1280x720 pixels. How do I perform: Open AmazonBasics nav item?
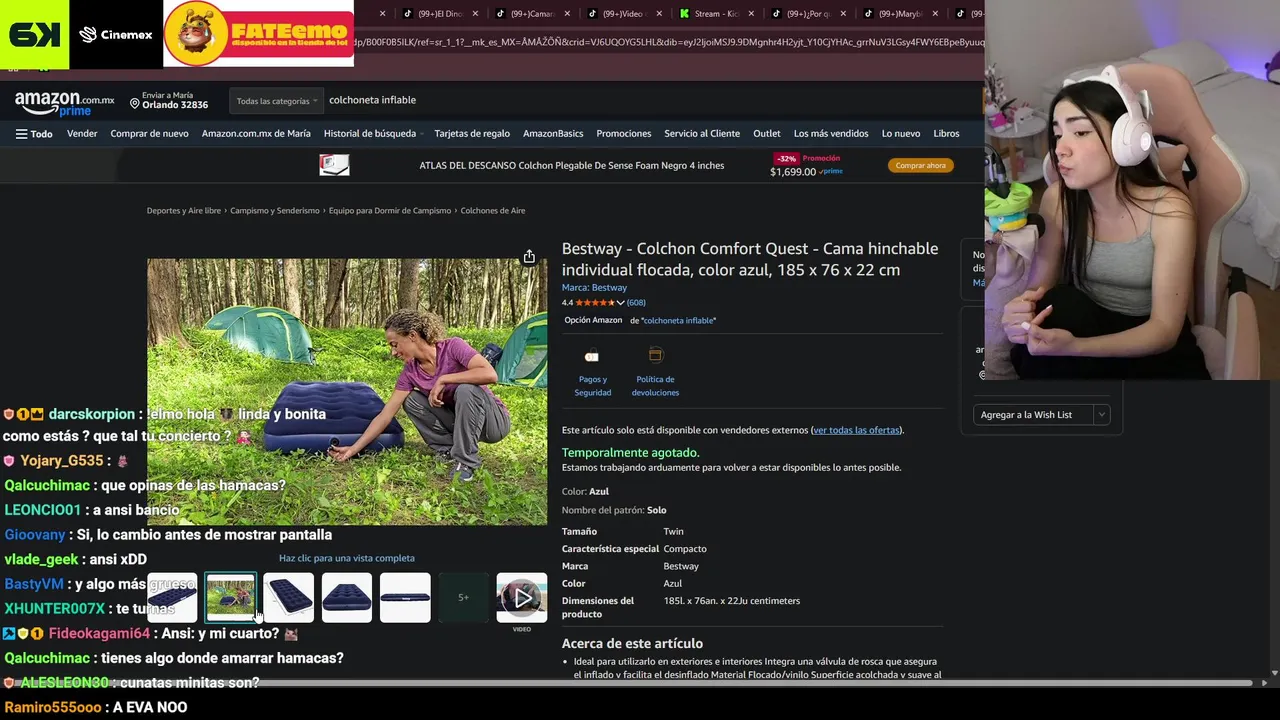[x=553, y=134]
